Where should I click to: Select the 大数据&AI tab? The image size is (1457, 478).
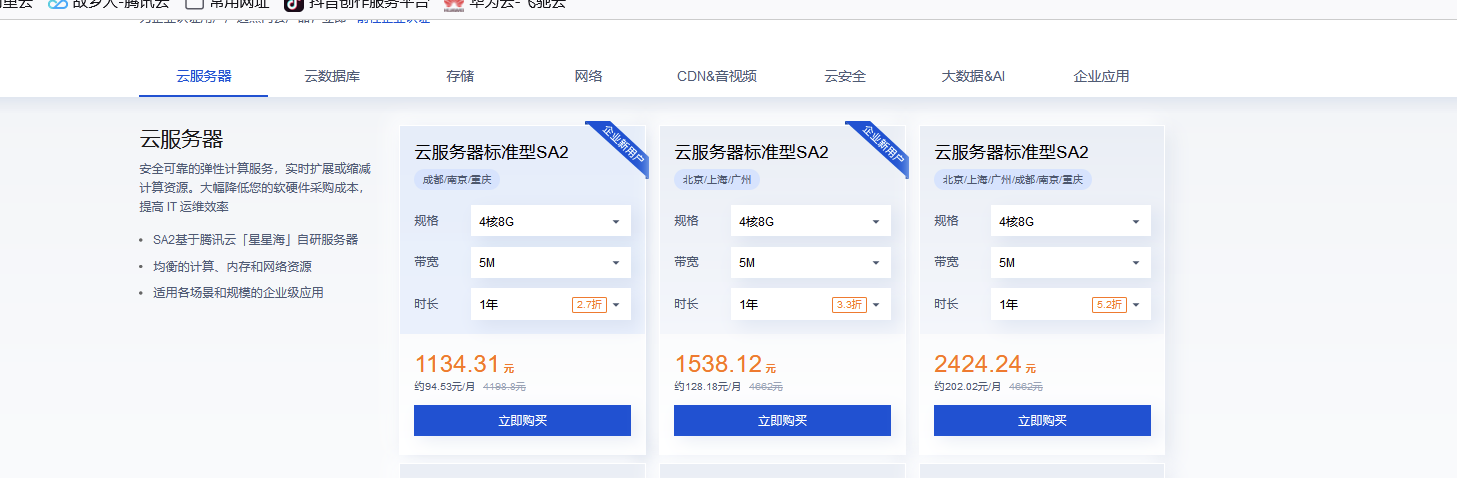point(972,76)
